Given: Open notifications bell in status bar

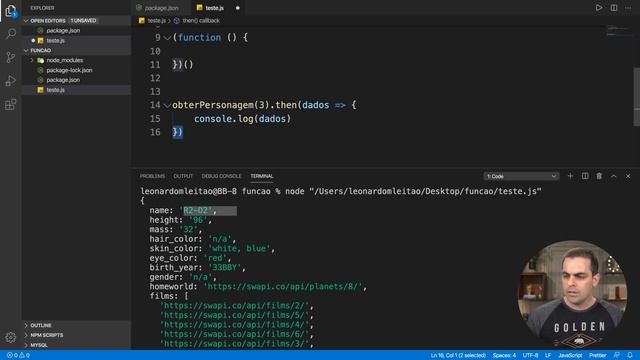Looking at the screenshot, I should pyautogui.click(x=630, y=355).
